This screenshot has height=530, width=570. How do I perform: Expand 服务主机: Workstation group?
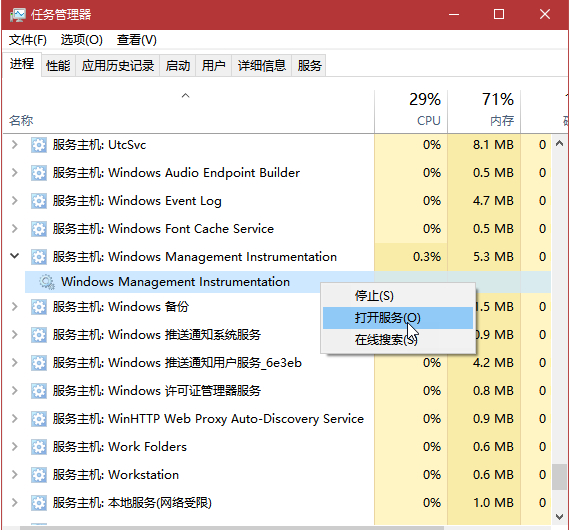click(15, 474)
